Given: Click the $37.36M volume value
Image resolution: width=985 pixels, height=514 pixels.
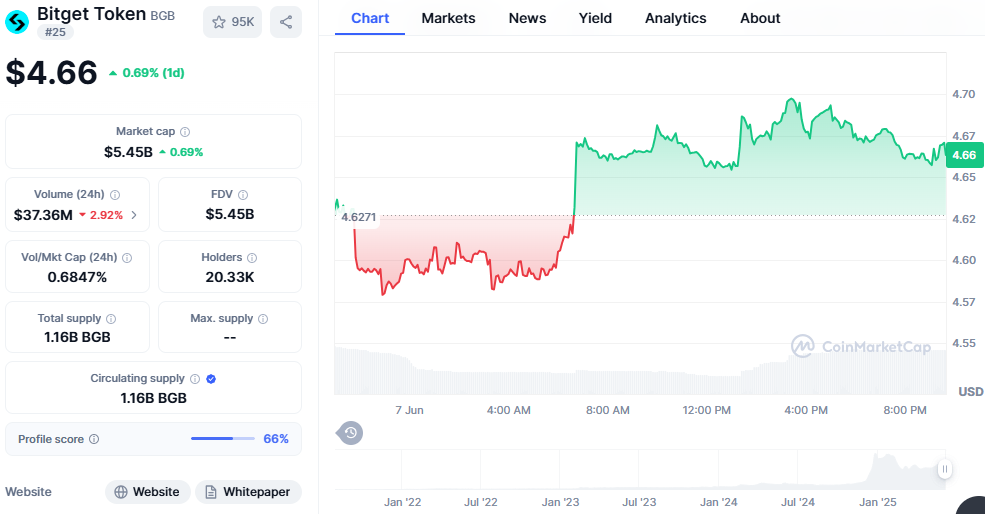Looking at the screenshot, I should (x=43, y=215).
